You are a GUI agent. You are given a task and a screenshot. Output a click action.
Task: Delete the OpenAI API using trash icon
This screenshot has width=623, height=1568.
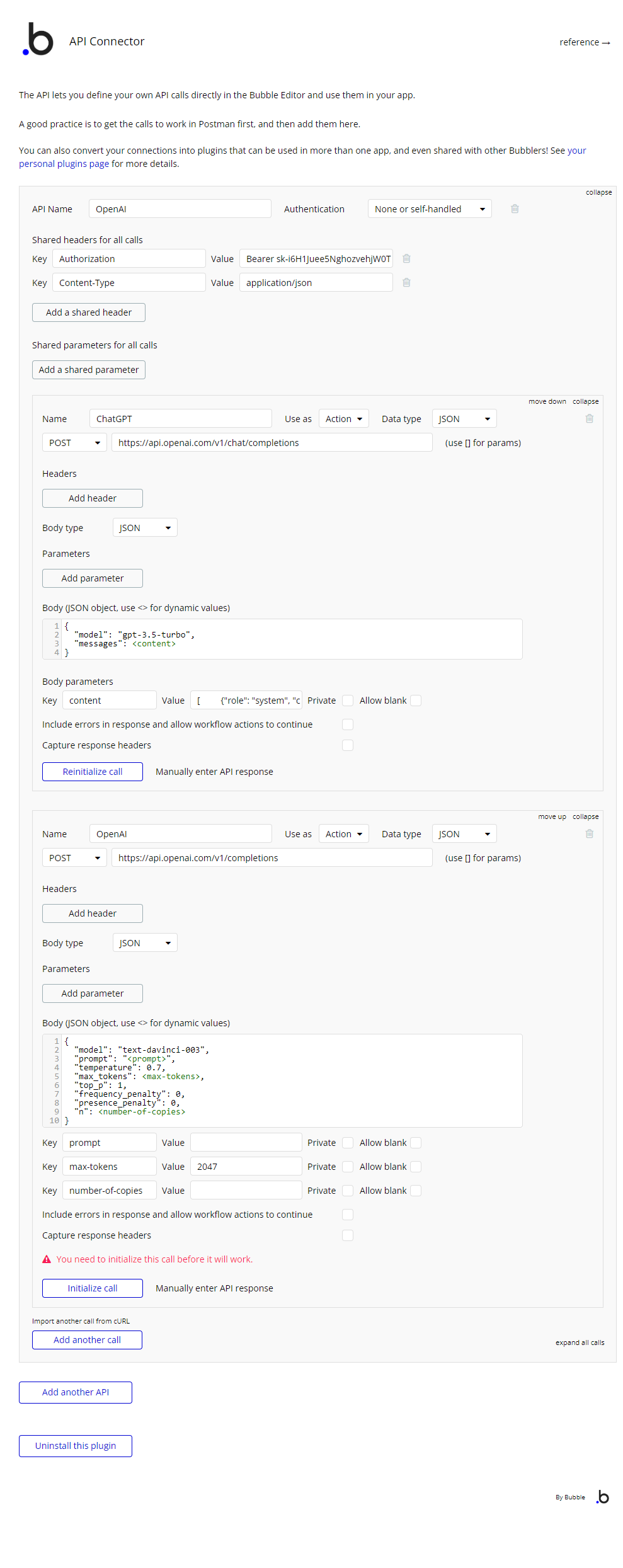coord(515,209)
